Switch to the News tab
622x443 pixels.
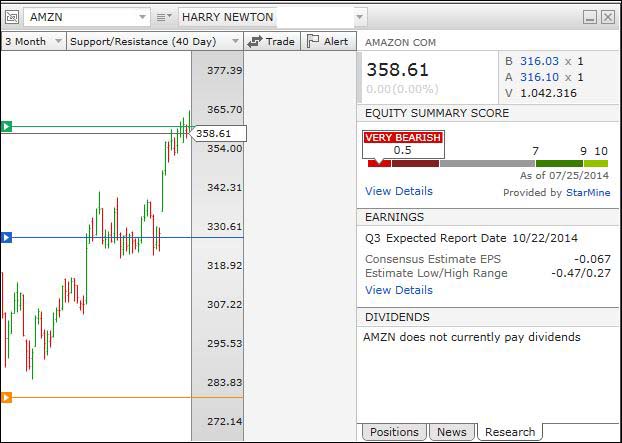[x=452, y=432]
